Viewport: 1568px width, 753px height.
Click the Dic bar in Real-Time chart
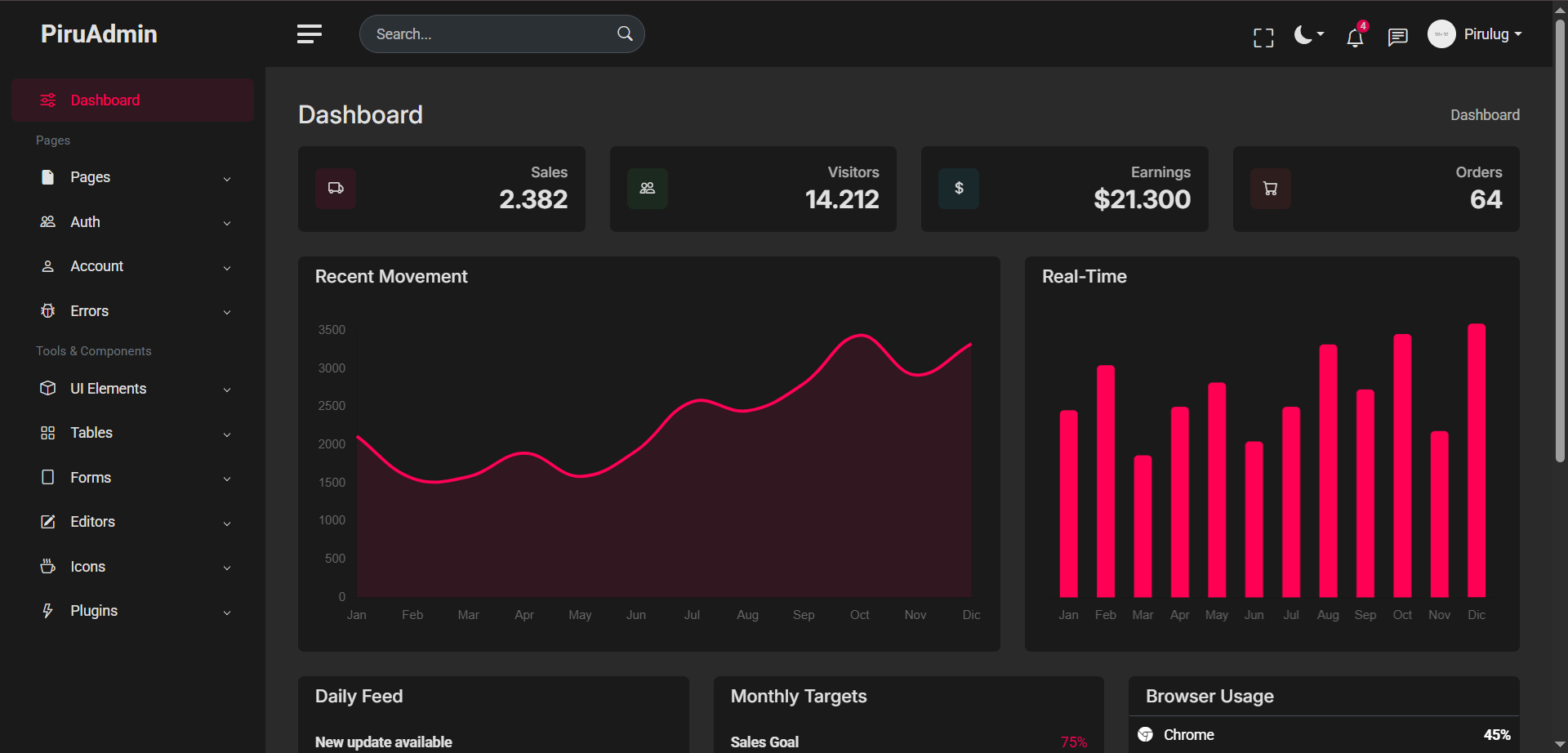pos(1477,461)
